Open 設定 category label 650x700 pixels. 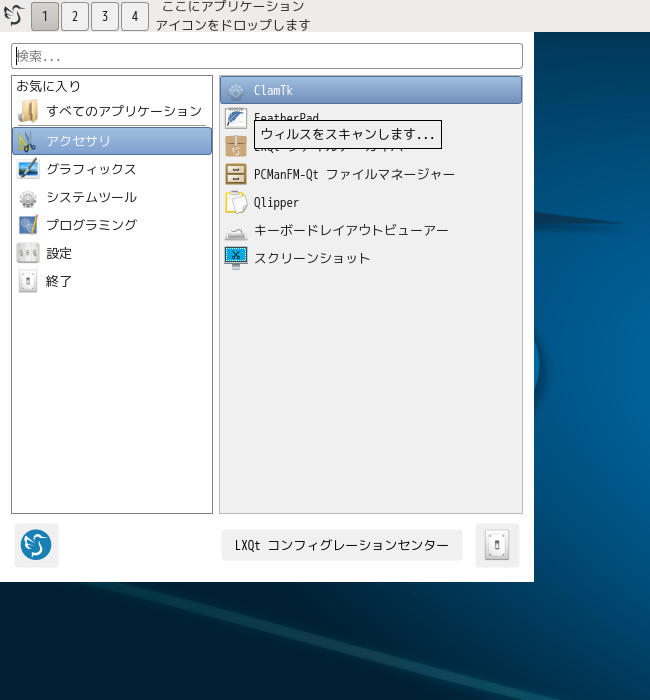click(59, 254)
